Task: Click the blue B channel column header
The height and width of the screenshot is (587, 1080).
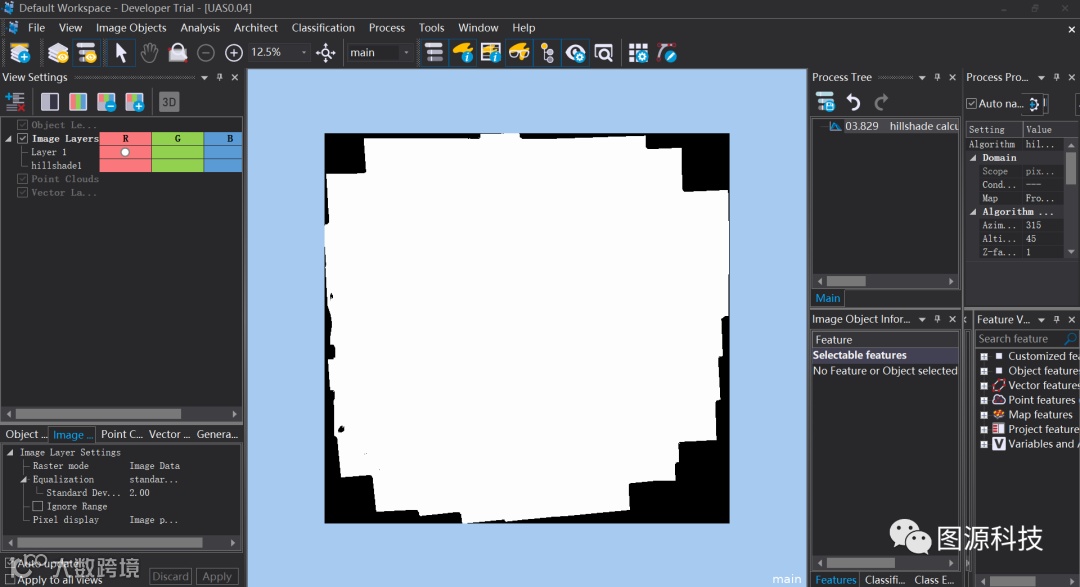Action: click(223, 138)
